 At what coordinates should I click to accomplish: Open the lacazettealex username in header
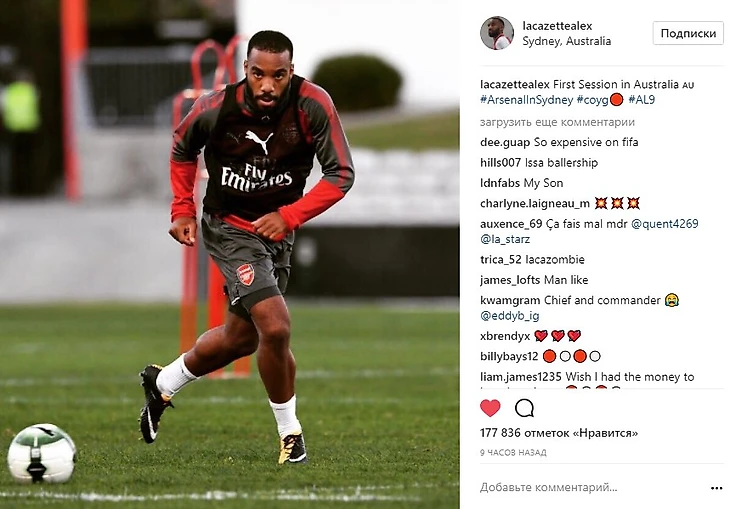tap(557, 26)
